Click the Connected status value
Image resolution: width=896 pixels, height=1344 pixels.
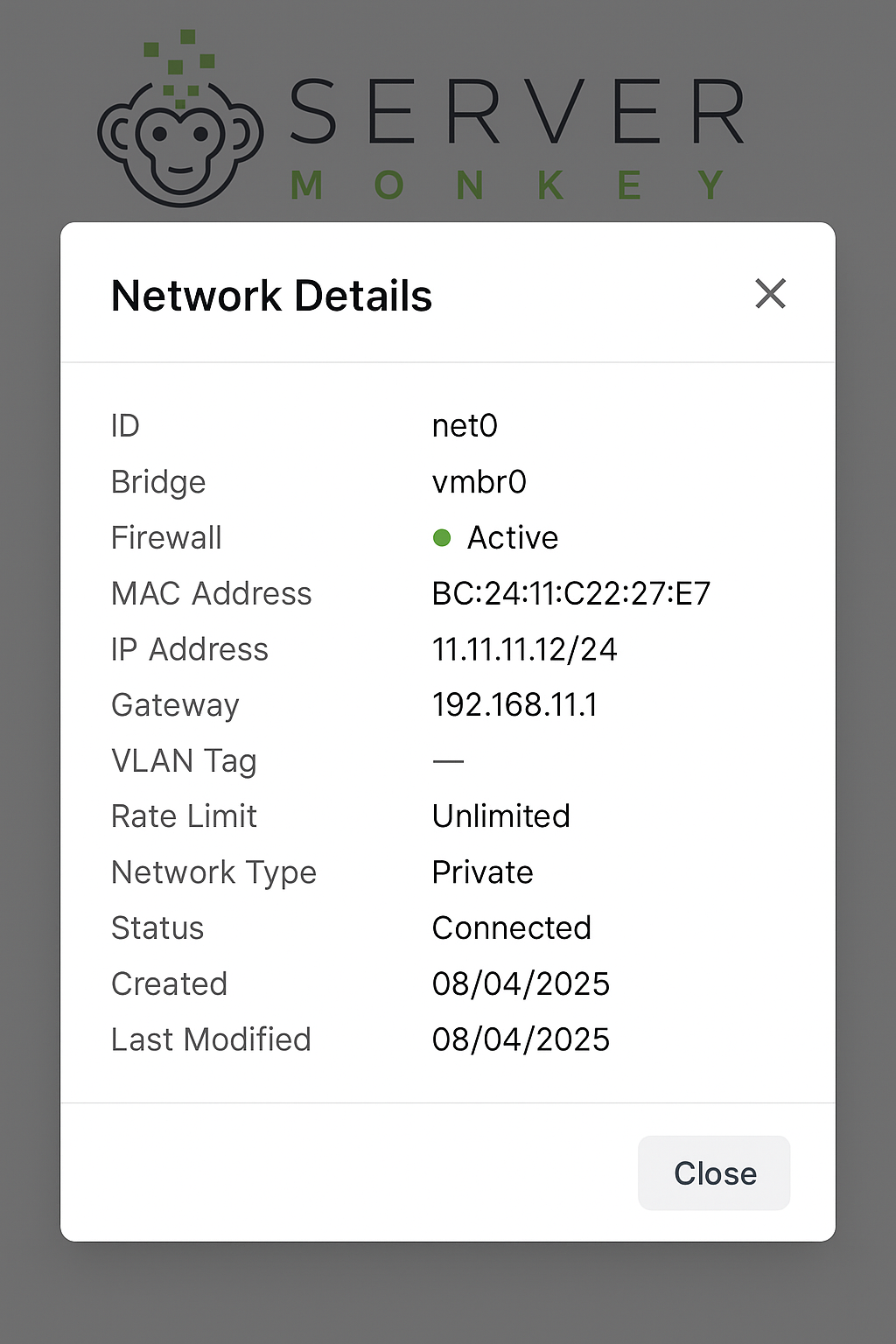coord(512,928)
